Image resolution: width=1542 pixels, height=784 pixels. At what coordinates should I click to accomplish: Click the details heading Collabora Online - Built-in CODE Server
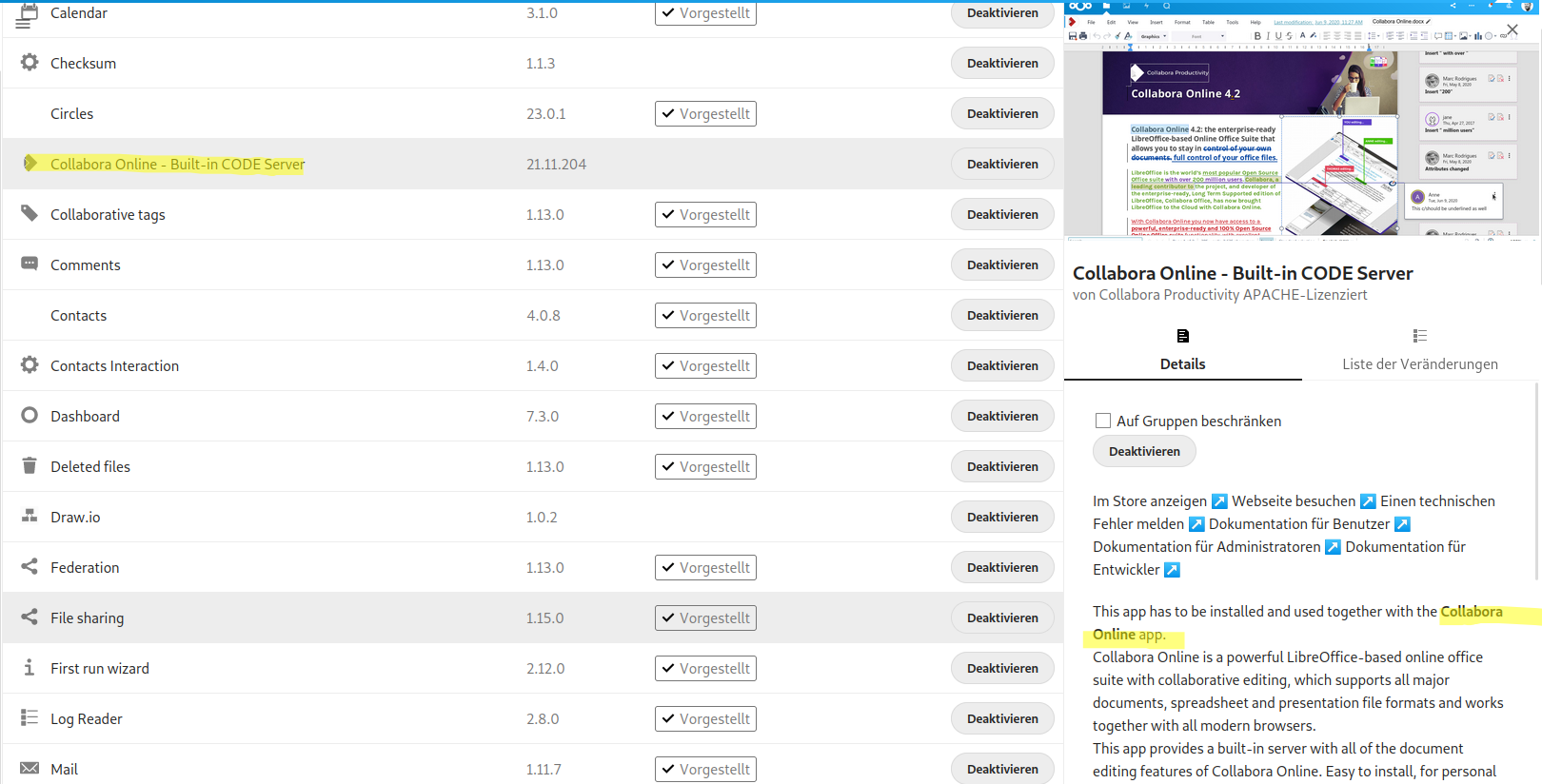pos(1242,273)
